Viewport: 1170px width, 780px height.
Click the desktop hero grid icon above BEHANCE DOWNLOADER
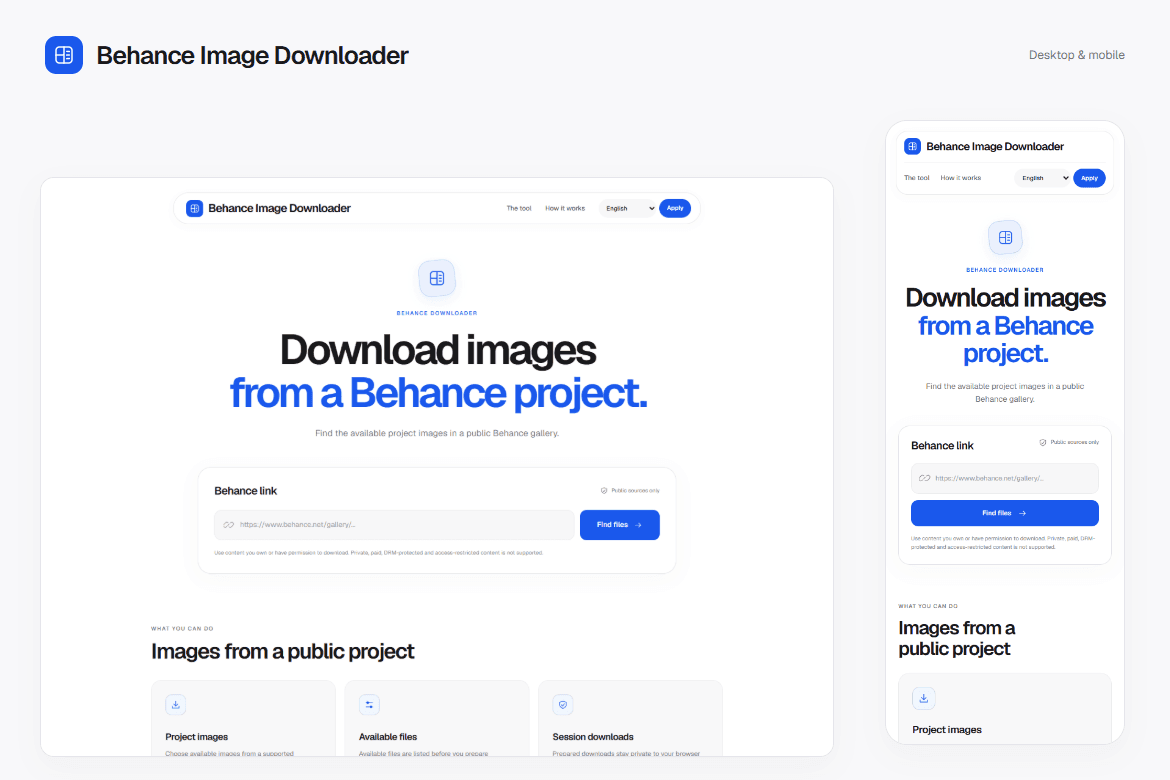[437, 278]
